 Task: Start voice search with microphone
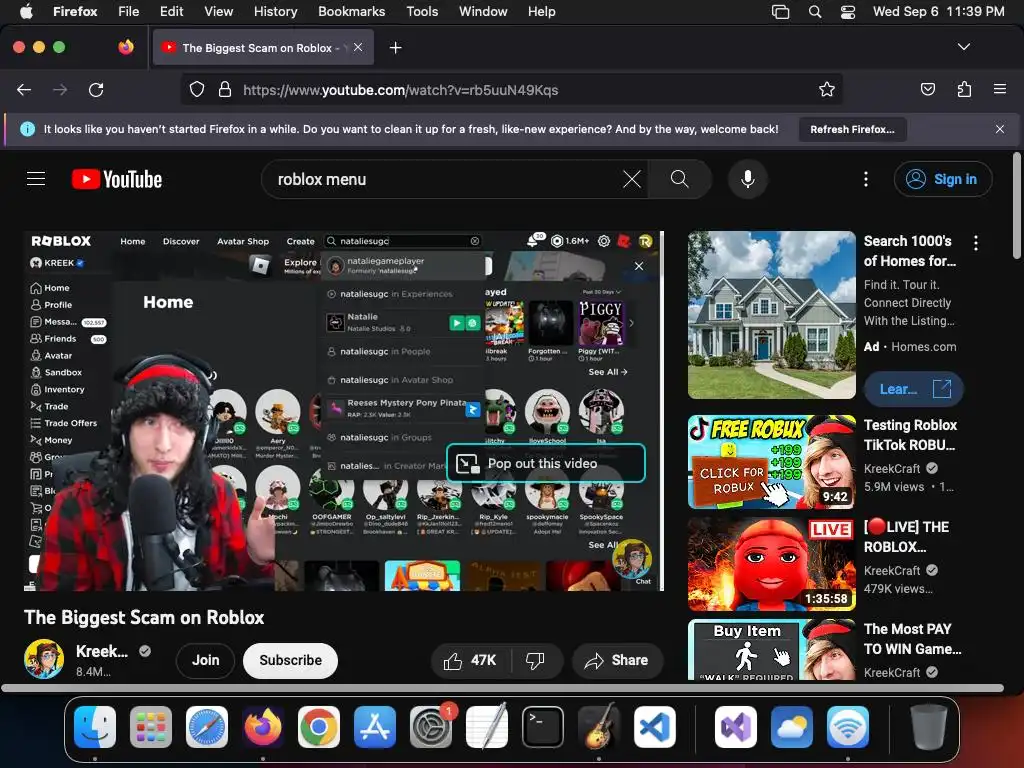748,179
